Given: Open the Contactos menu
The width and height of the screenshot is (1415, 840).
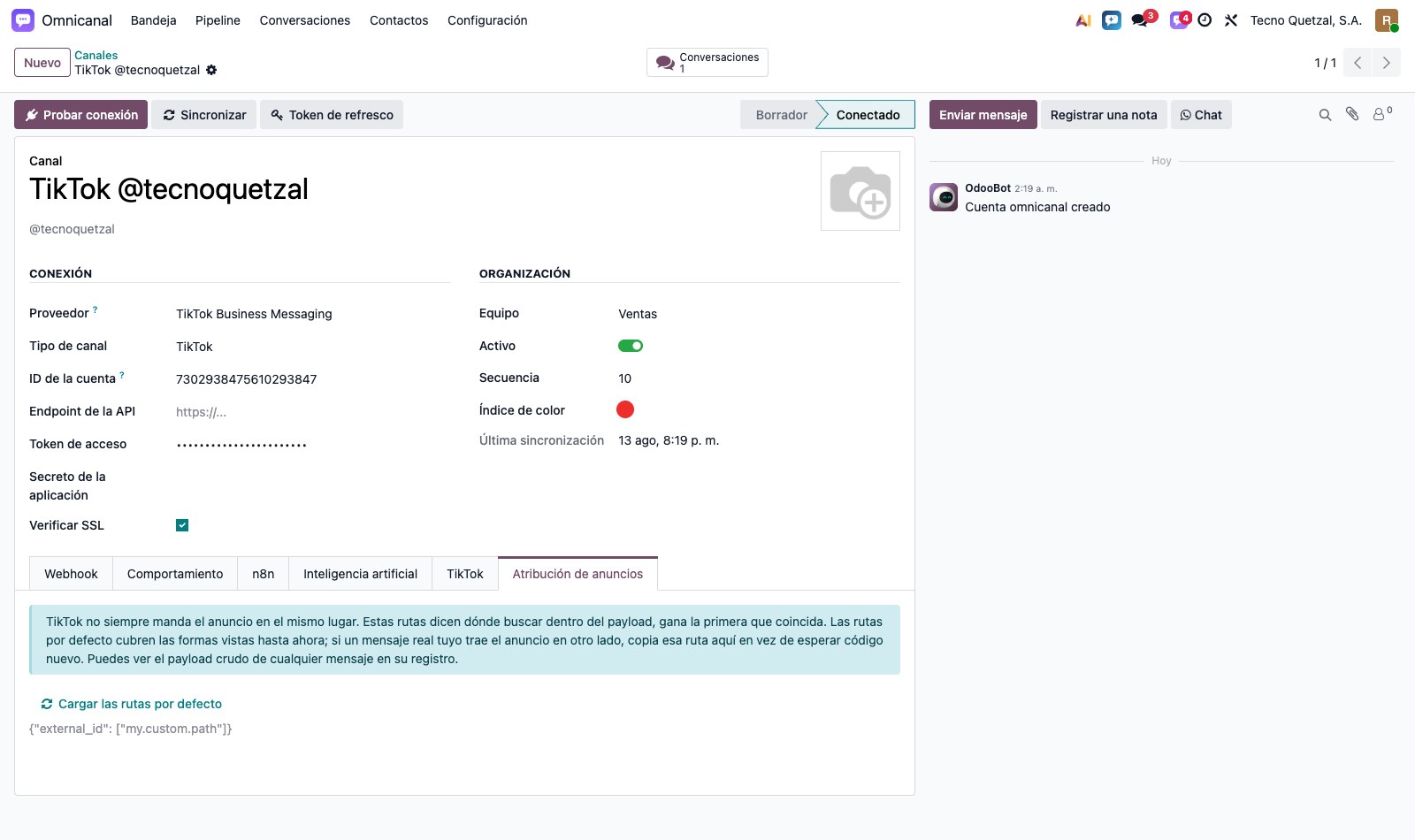Looking at the screenshot, I should point(399,20).
